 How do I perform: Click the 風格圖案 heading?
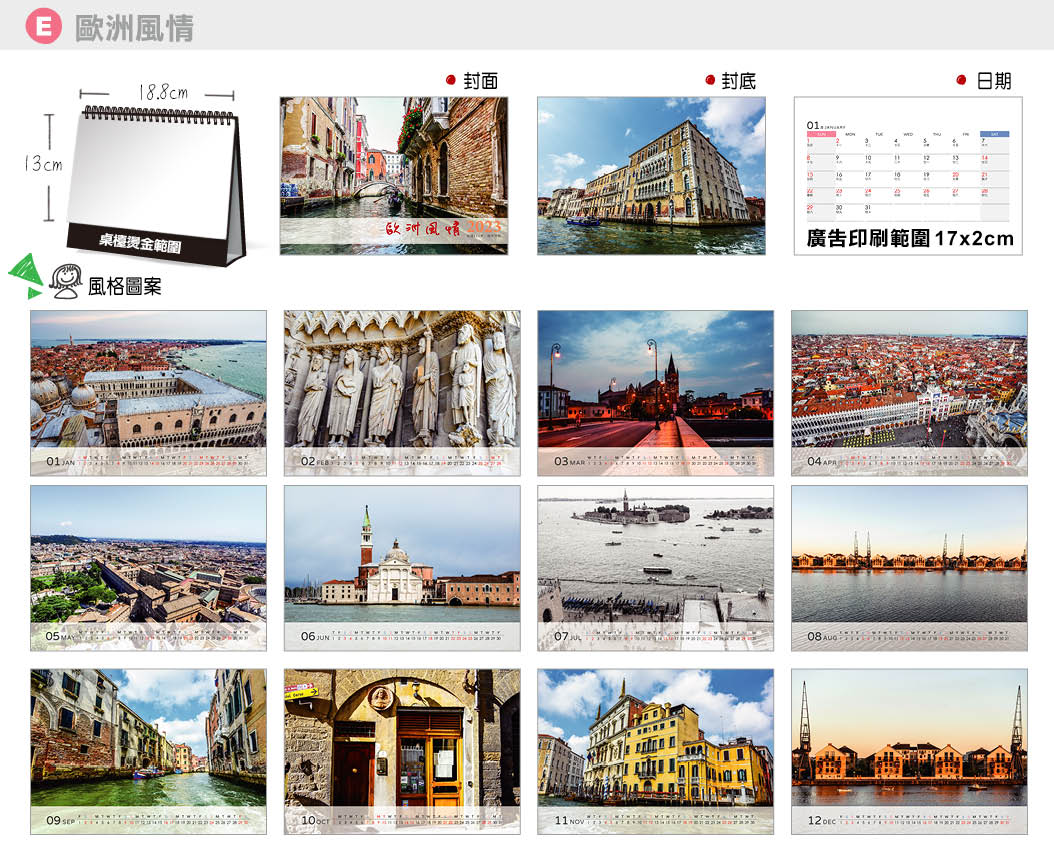coord(124,287)
